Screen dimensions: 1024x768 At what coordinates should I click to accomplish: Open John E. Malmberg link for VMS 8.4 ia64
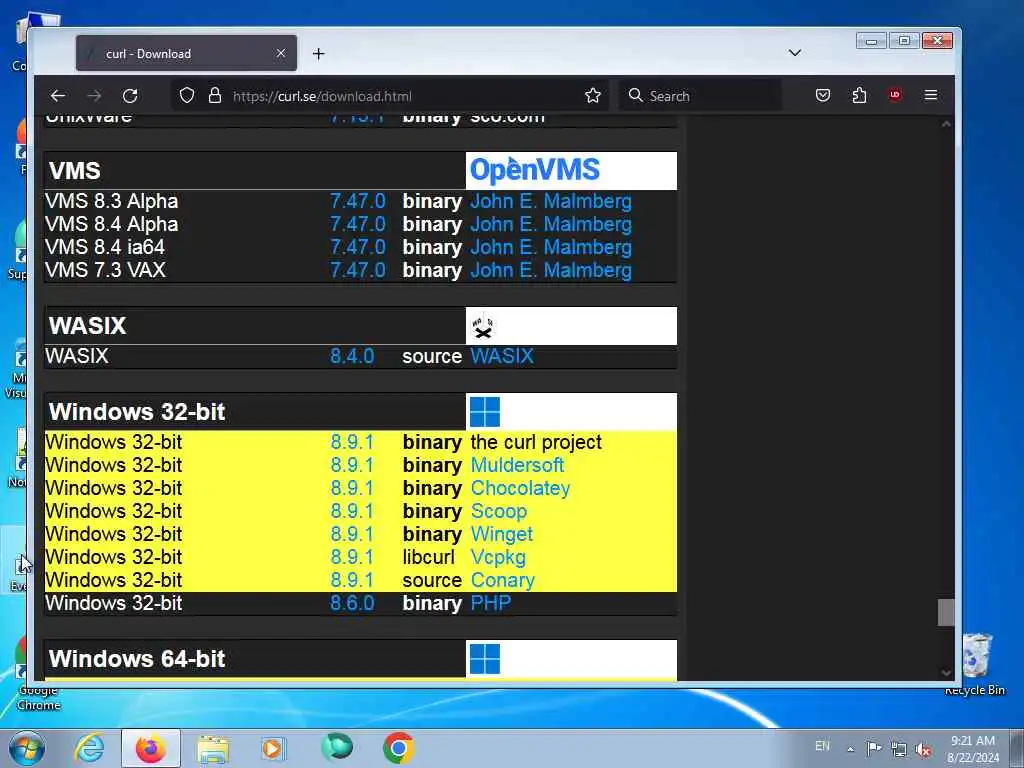pos(551,248)
